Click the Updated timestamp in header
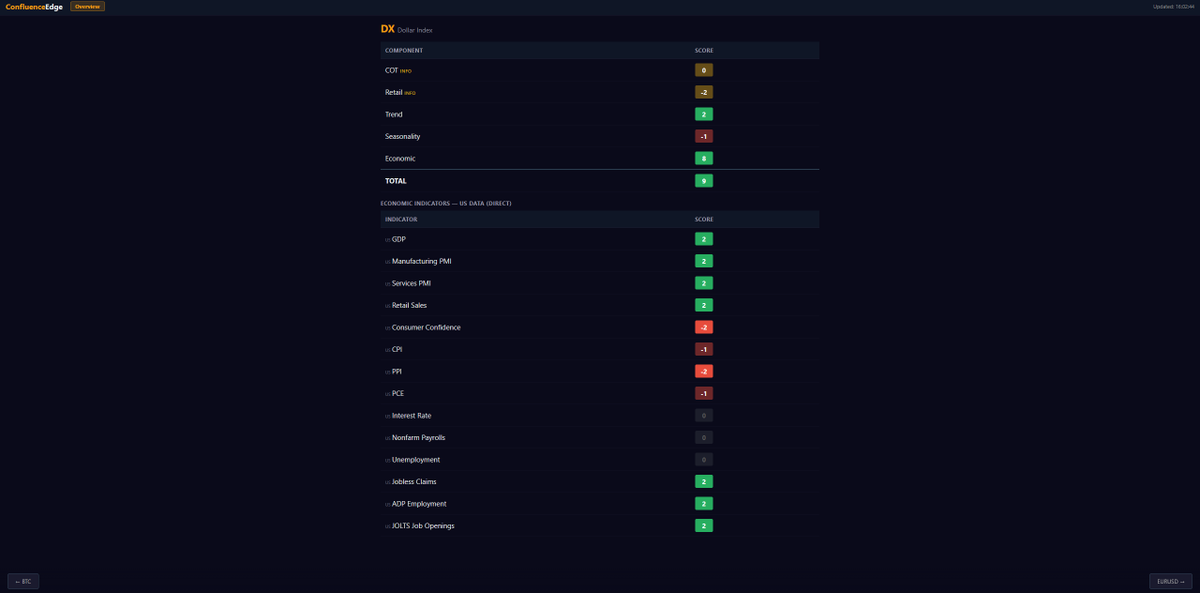1200x593 pixels. pos(1173,6)
